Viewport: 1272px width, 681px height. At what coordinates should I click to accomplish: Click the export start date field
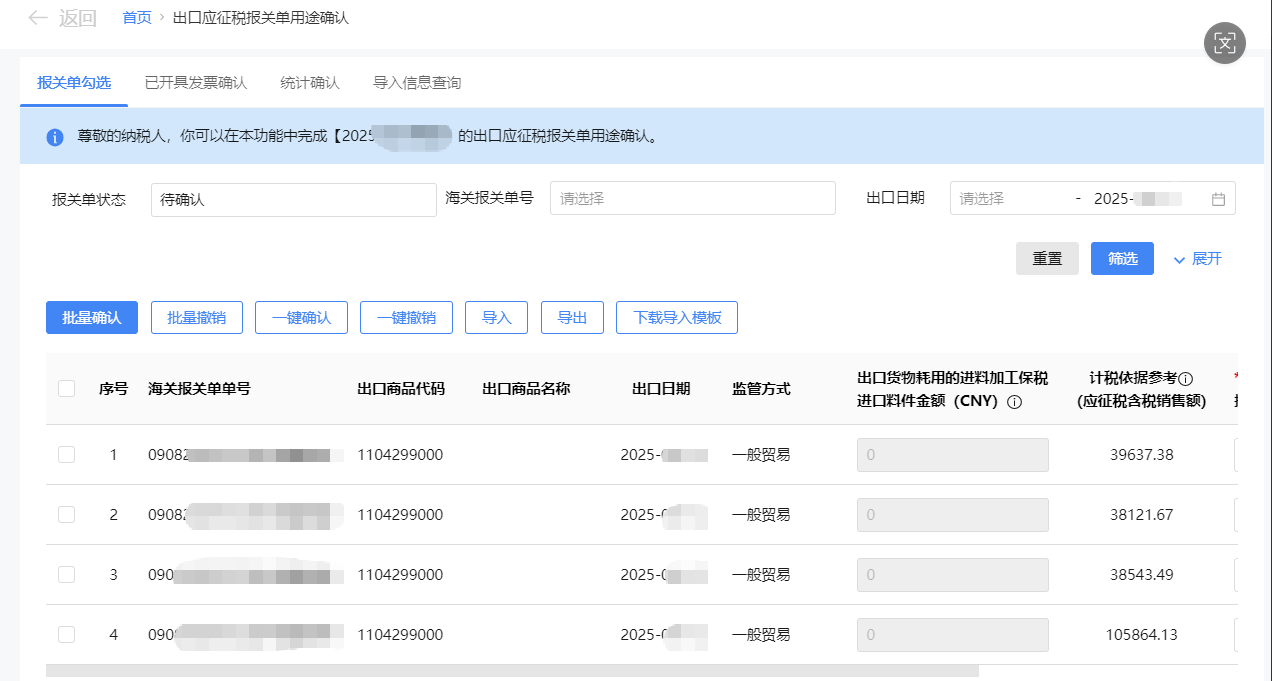(x=1010, y=199)
